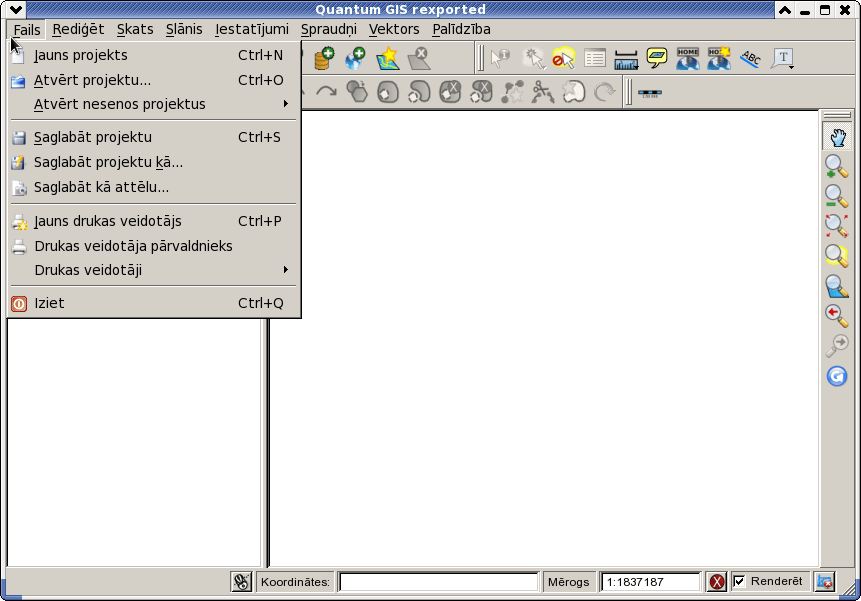Click the Reshape features icon
Image resolution: width=861 pixels, height=601 pixels.
coord(512,92)
